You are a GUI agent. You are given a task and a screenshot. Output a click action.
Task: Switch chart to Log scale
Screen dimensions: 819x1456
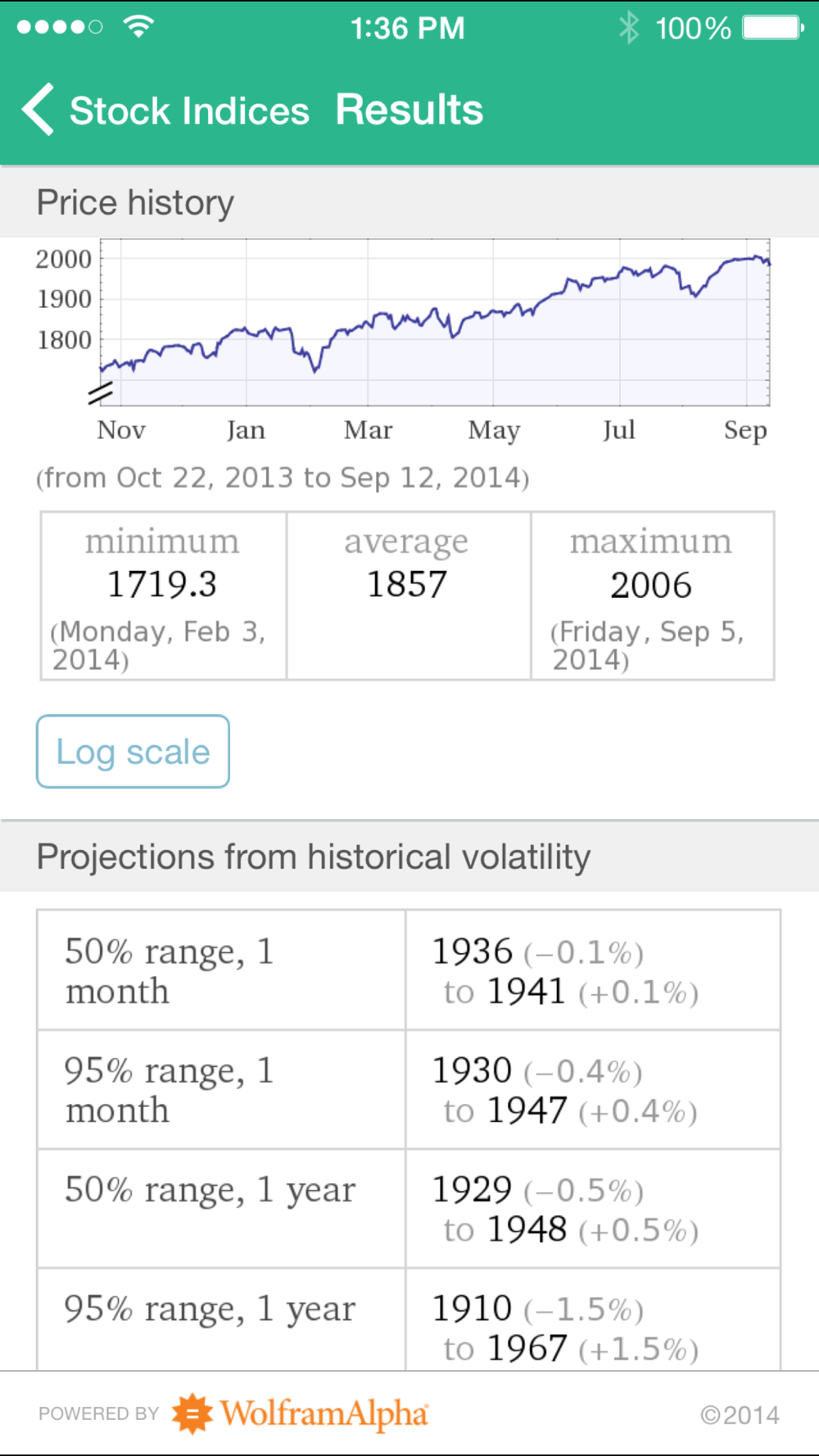(133, 752)
